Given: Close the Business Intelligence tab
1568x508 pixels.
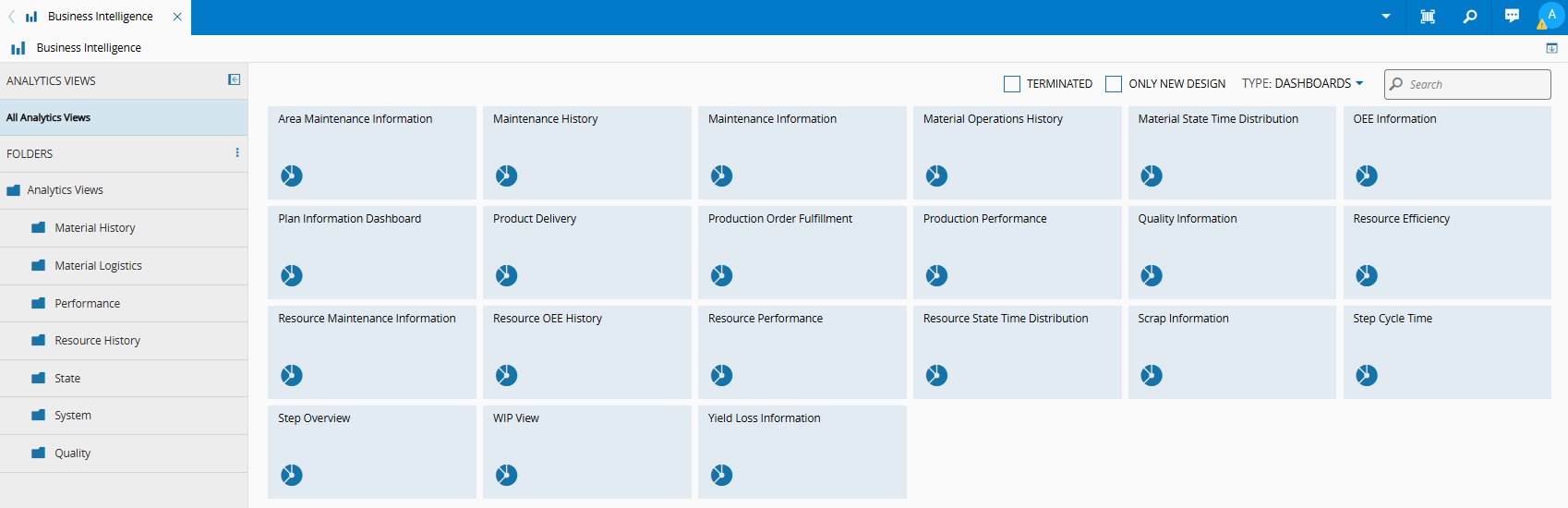Looking at the screenshot, I should click(x=177, y=17).
